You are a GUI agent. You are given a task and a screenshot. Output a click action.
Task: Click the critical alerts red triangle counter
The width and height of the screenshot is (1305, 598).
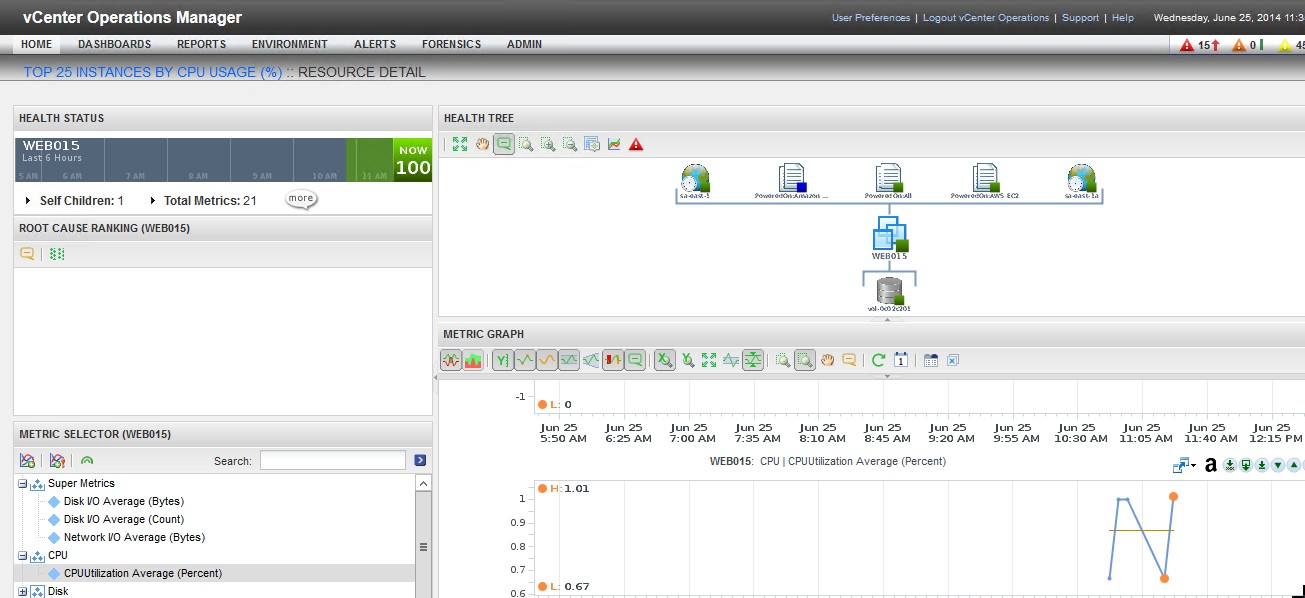[x=1187, y=45]
